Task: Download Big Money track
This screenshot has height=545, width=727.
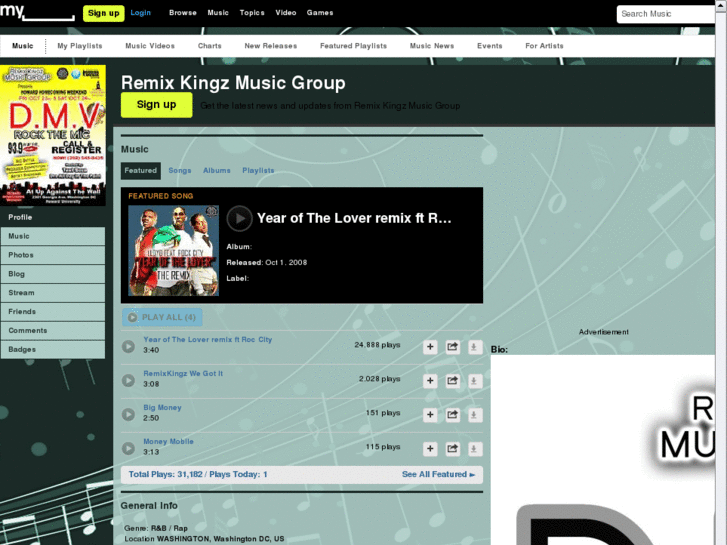Action: coord(474,415)
